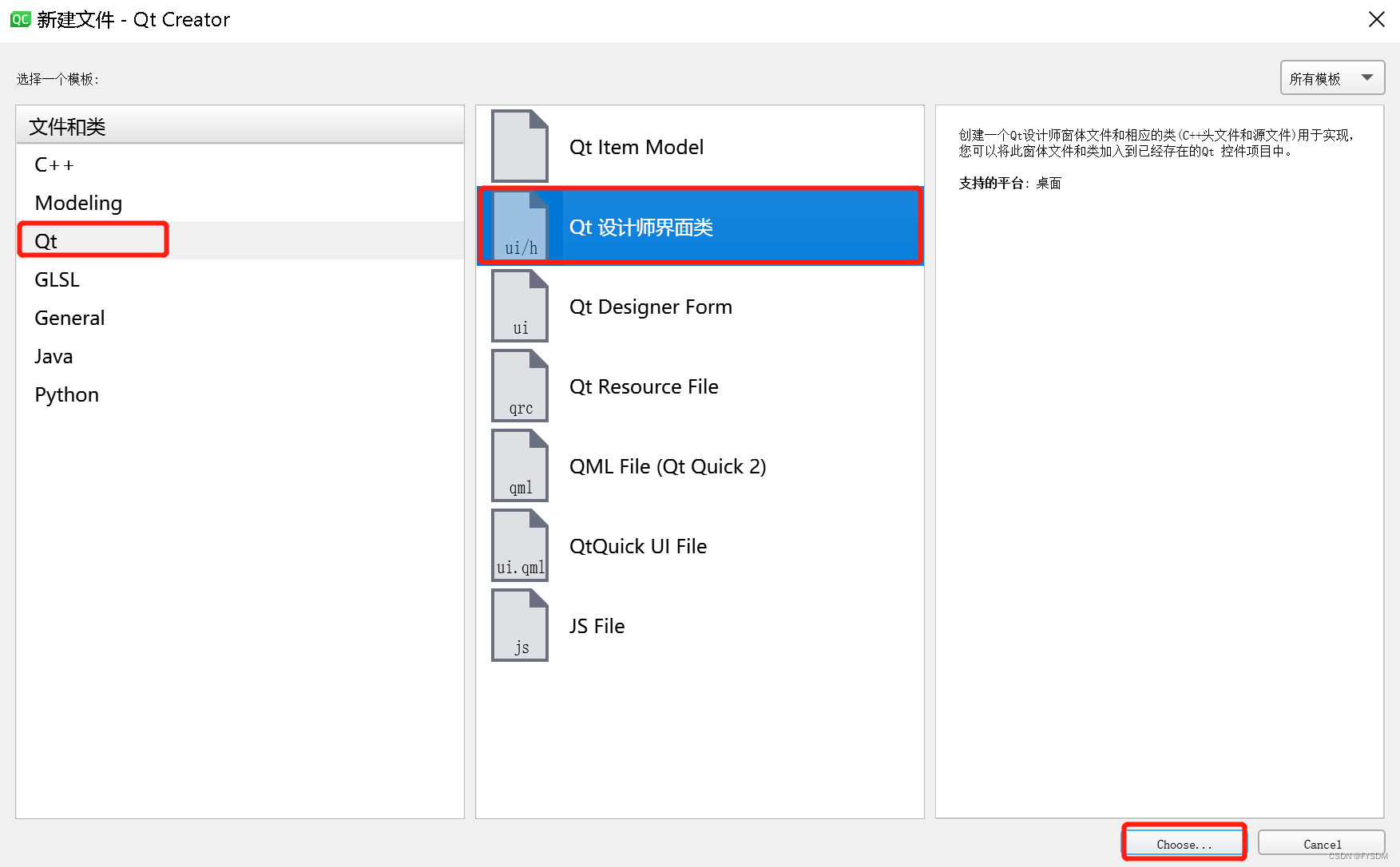The image size is (1400, 867).
Task: Select the JS File template
Action: (700, 625)
